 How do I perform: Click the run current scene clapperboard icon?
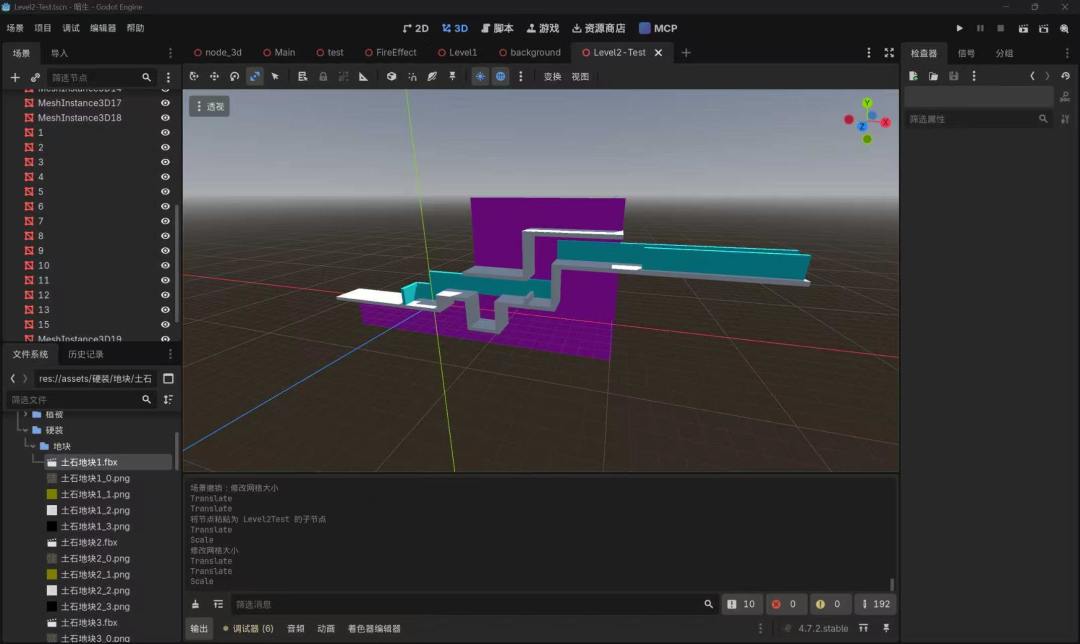coord(1023,28)
